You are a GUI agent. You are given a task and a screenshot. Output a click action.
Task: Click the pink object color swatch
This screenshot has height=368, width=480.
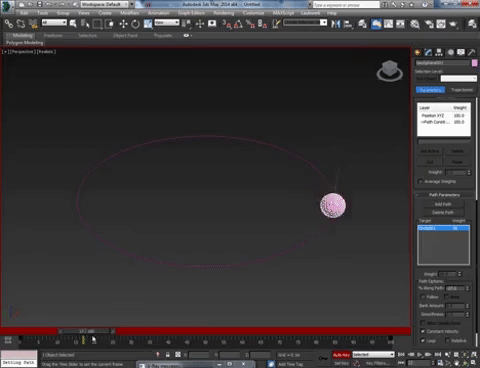pyautogui.click(x=474, y=63)
